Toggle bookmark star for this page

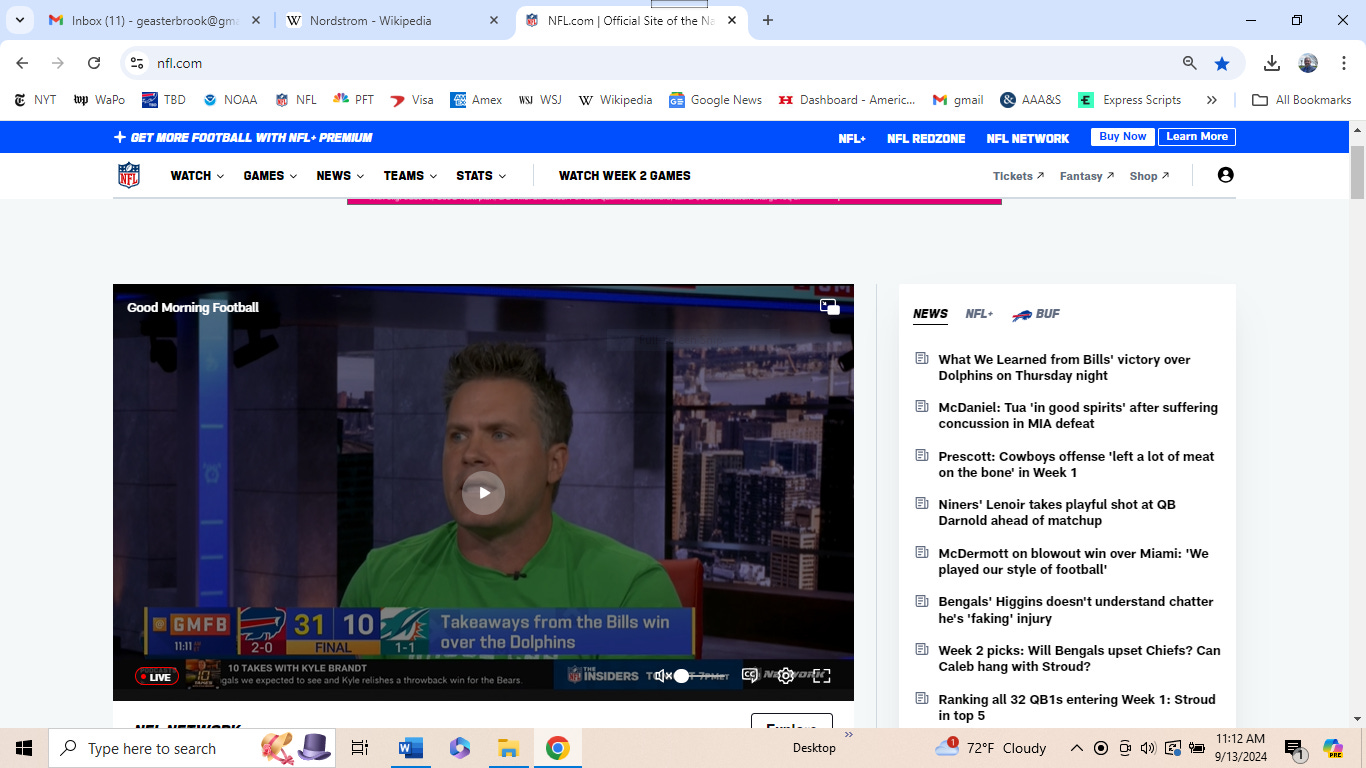pyautogui.click(x=1221, y=63)
